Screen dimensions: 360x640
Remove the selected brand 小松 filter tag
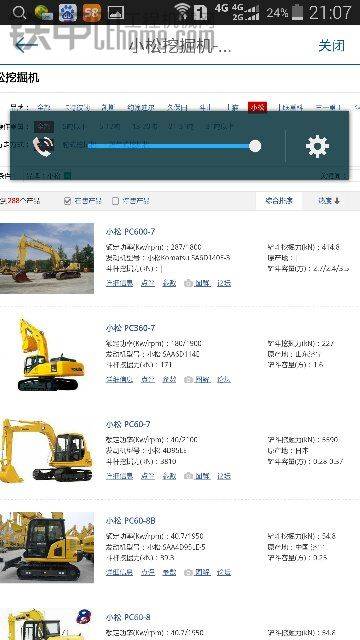pyautogui.click(x=68, y=176)
